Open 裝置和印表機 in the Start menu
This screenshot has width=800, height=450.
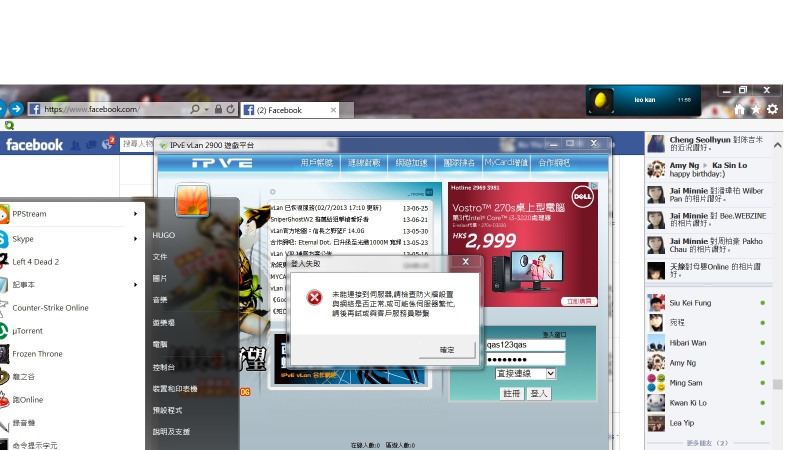[x=174, y=389]
